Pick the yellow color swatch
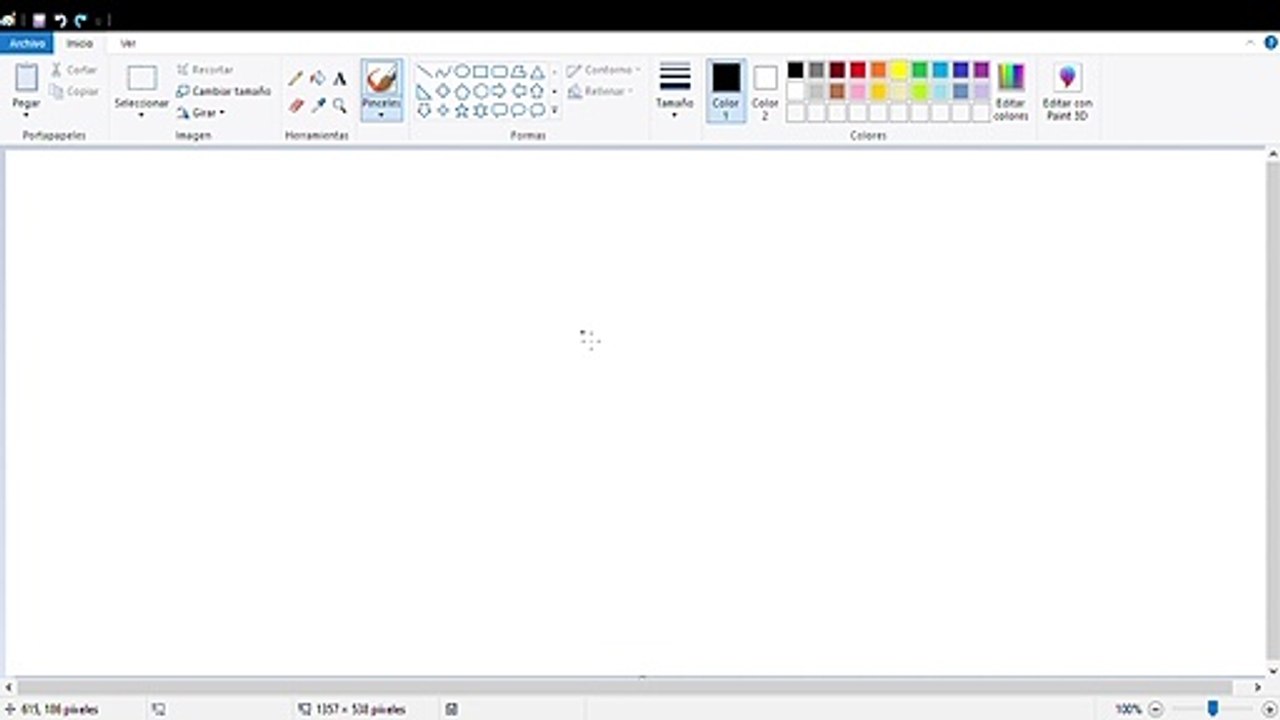Image resolution: width=1280 pixels, height=720 pixels. (x=899, y=70)
